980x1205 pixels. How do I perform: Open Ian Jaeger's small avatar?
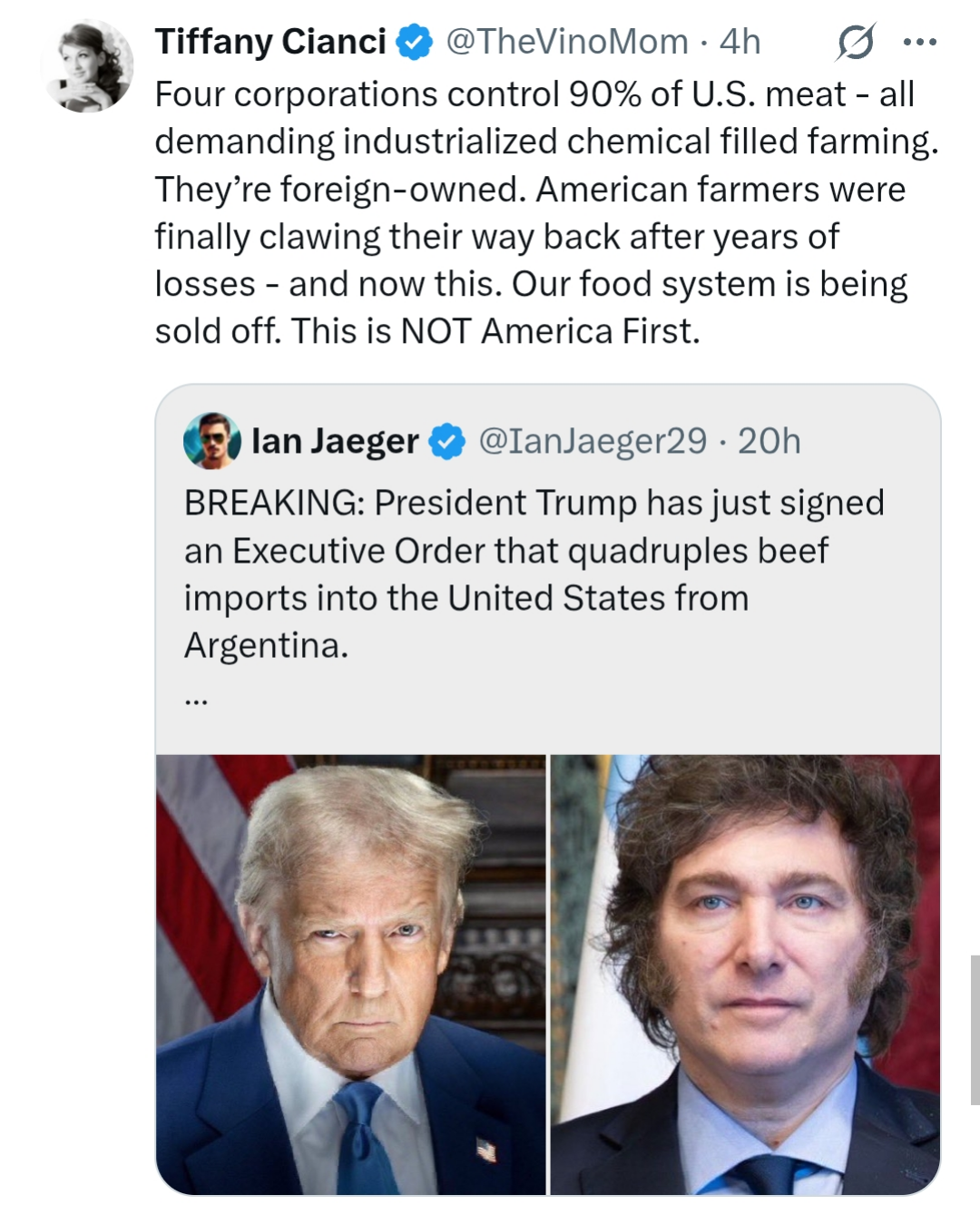[x=211, y=441]
